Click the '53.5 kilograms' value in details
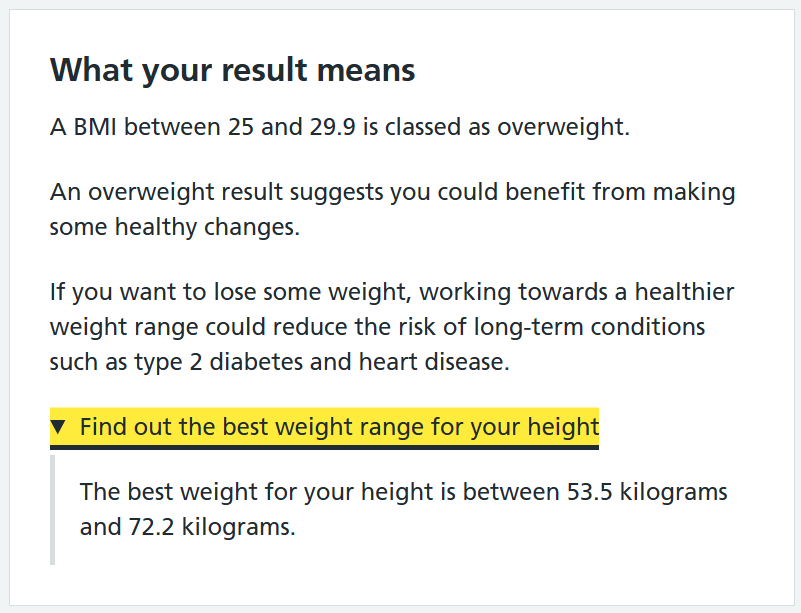This screenshot has width=801, height=613. pyautogui.click(x=647, y=492)
